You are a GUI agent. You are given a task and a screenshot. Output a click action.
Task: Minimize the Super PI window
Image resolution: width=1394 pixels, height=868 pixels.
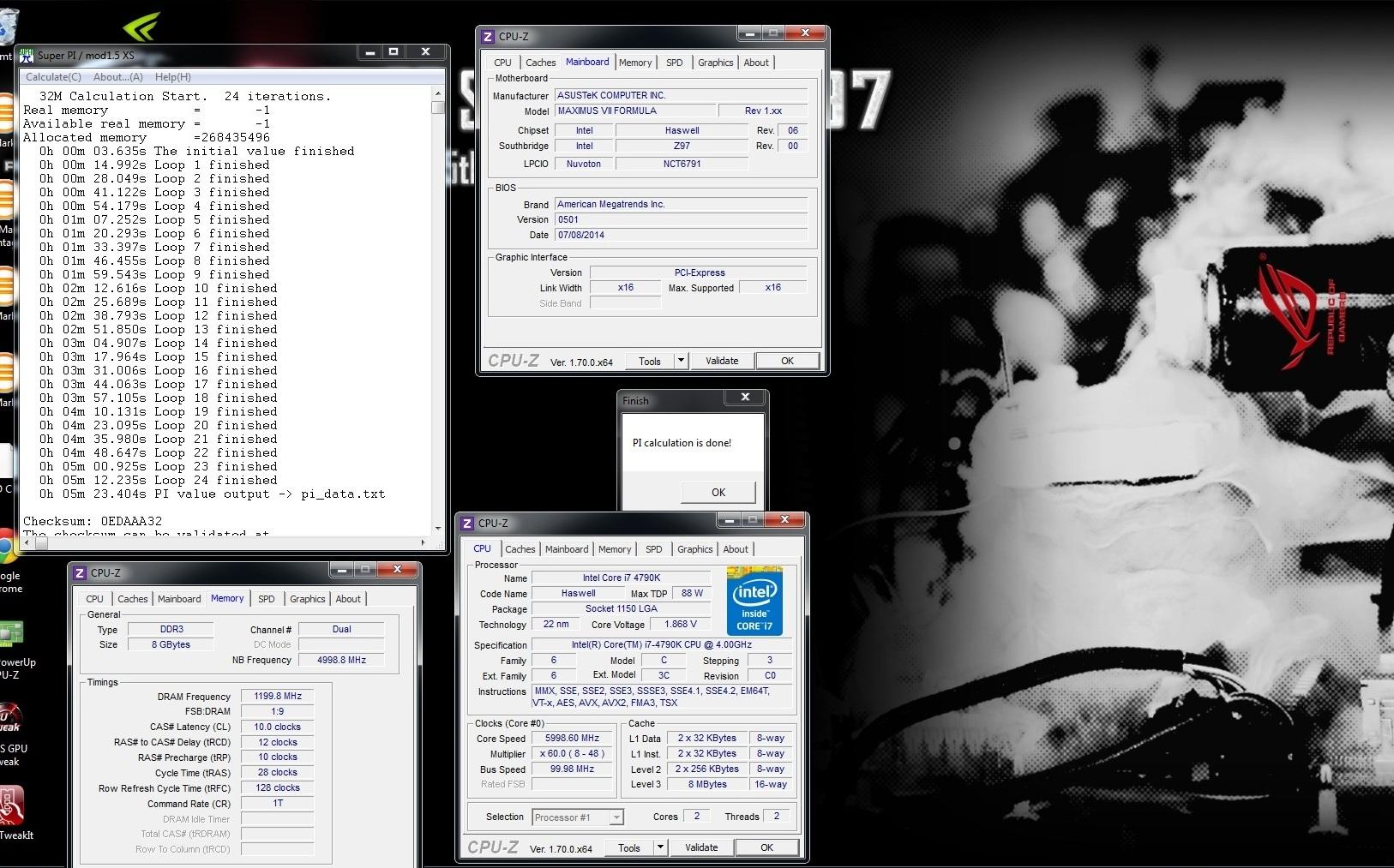tap(370, 52)
